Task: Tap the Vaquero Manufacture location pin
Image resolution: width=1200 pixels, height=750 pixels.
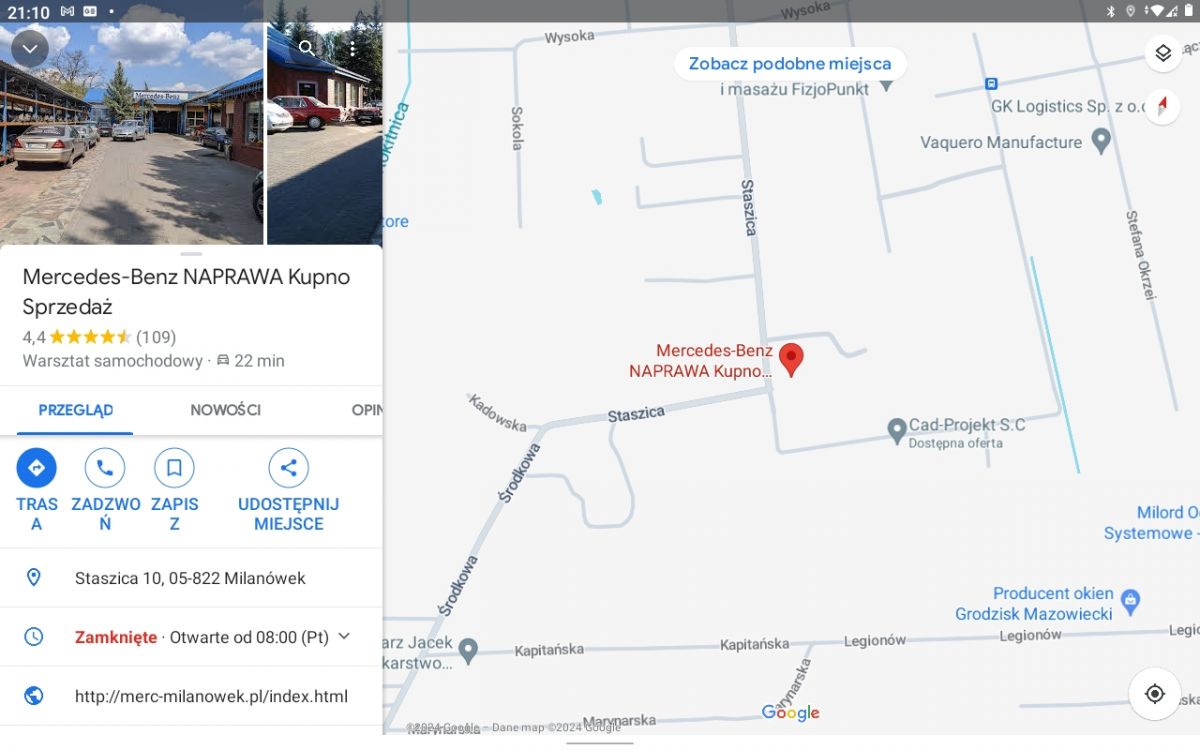Action: (x=1101, y=141)
